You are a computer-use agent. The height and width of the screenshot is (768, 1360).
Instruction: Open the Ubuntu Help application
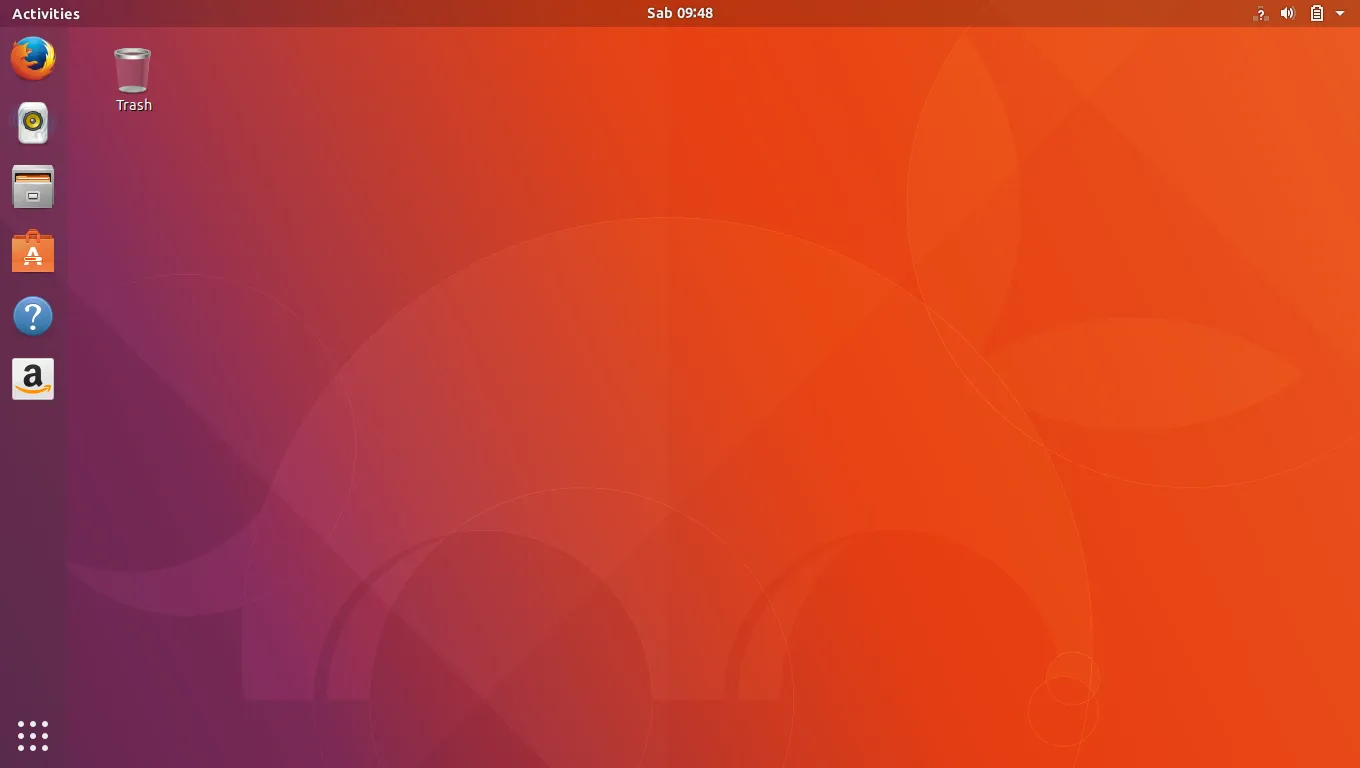(33, 315)
